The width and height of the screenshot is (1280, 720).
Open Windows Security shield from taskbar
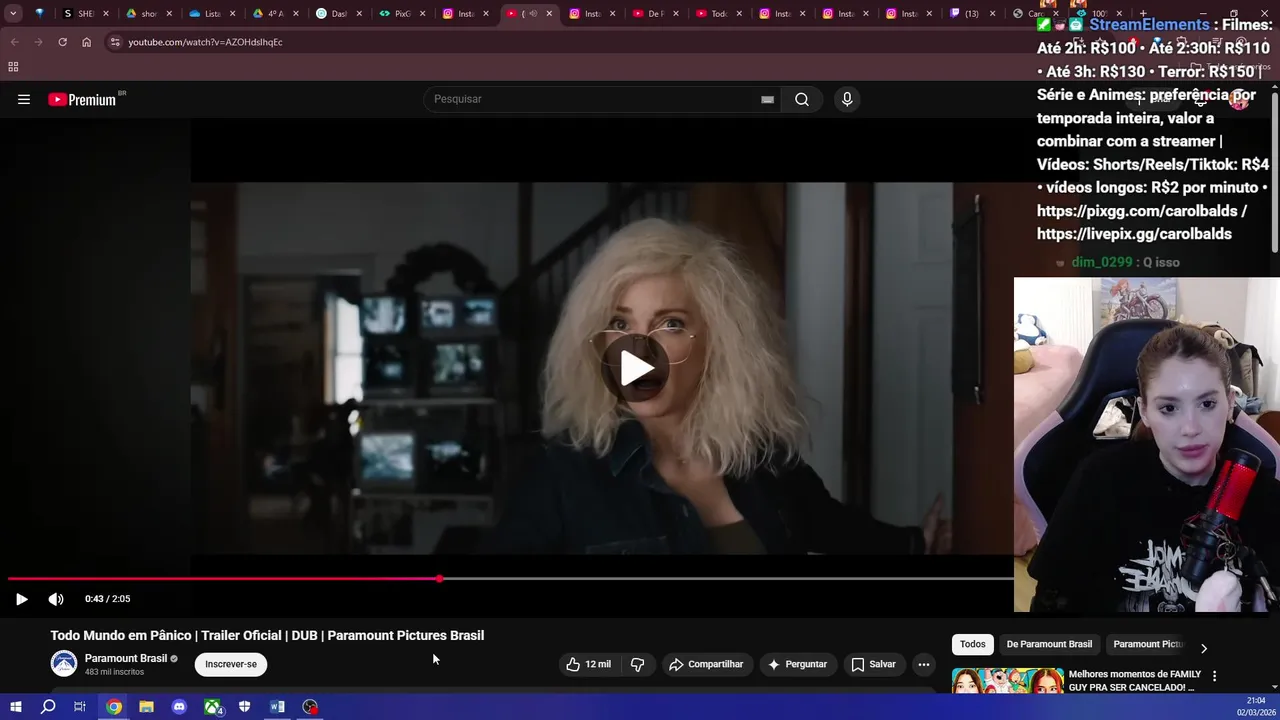point(244,707)
